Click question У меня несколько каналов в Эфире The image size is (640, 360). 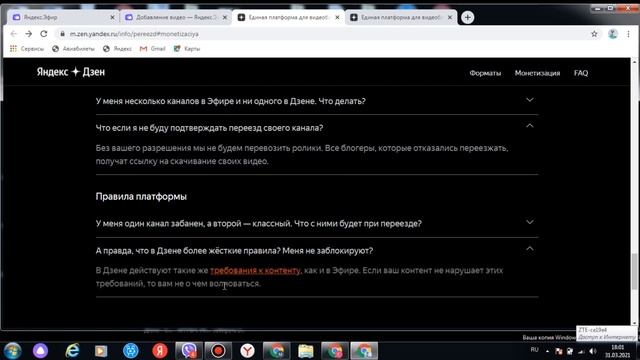point(231,101)
